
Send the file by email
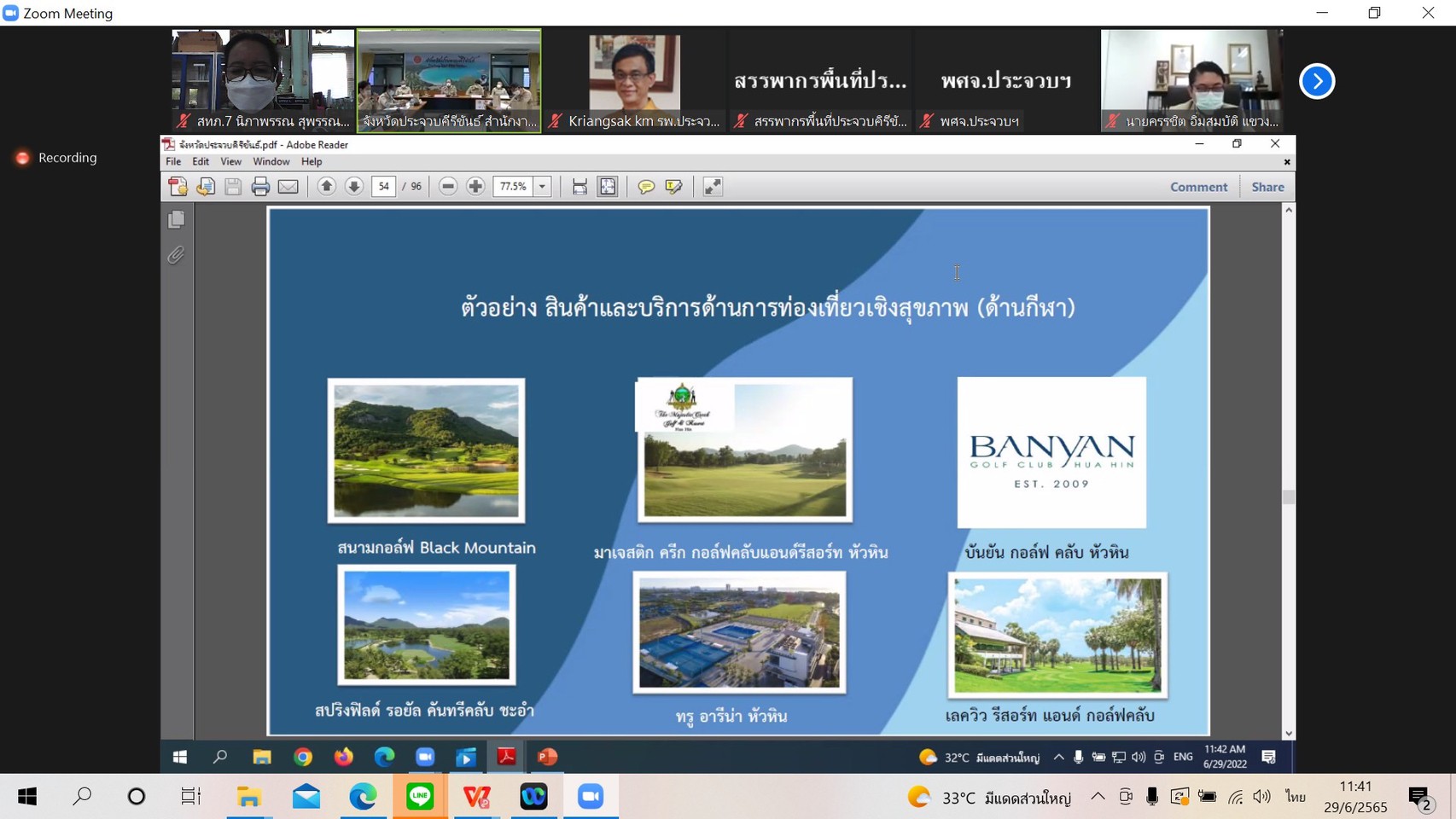click(x=288, y=187)
